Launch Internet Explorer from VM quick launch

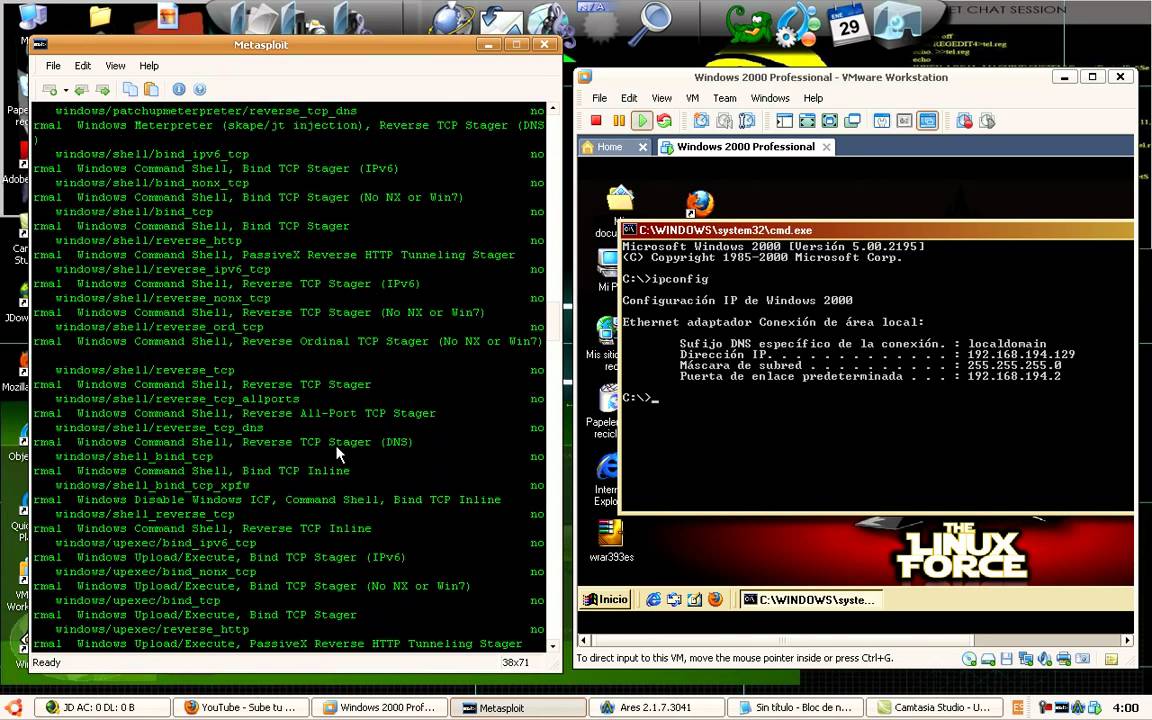pyautogui.click(x=653, y=600)
